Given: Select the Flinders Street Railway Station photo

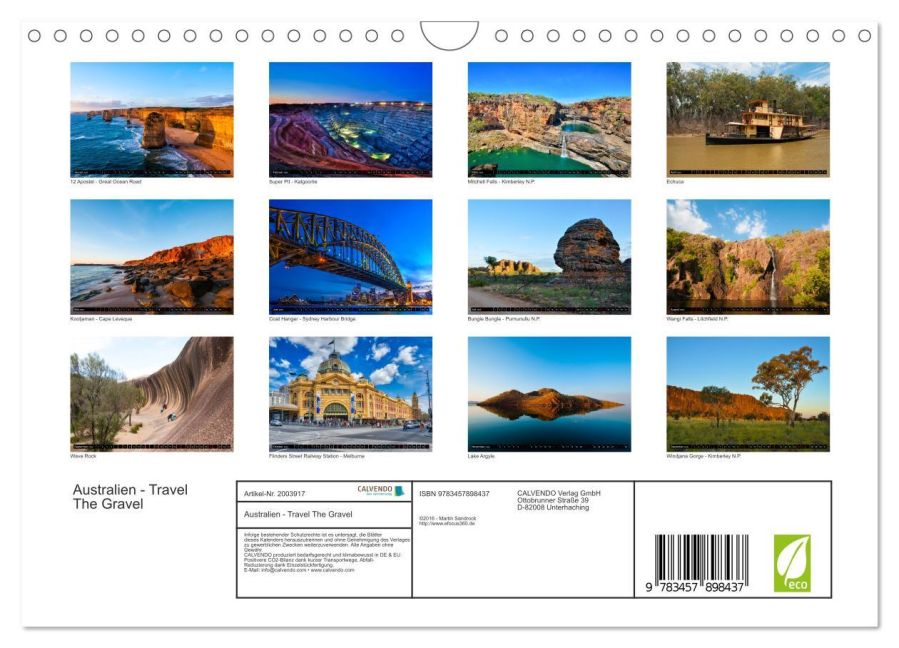Looking at the screenshot, I should pyautogui.click(x=350, y=393).
